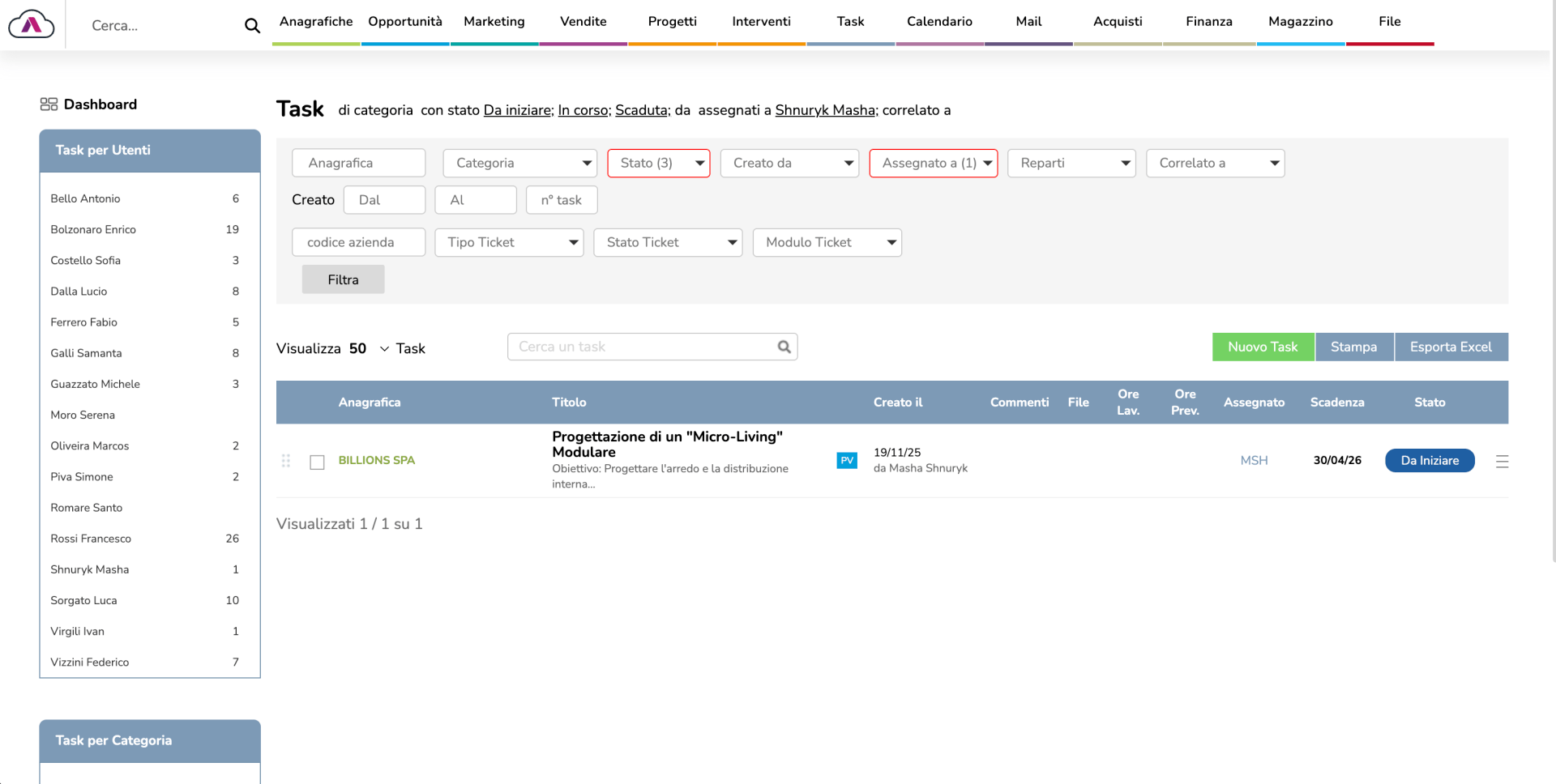Click the Filtra button
This screenshot has width=1556, height=784.
343,279
